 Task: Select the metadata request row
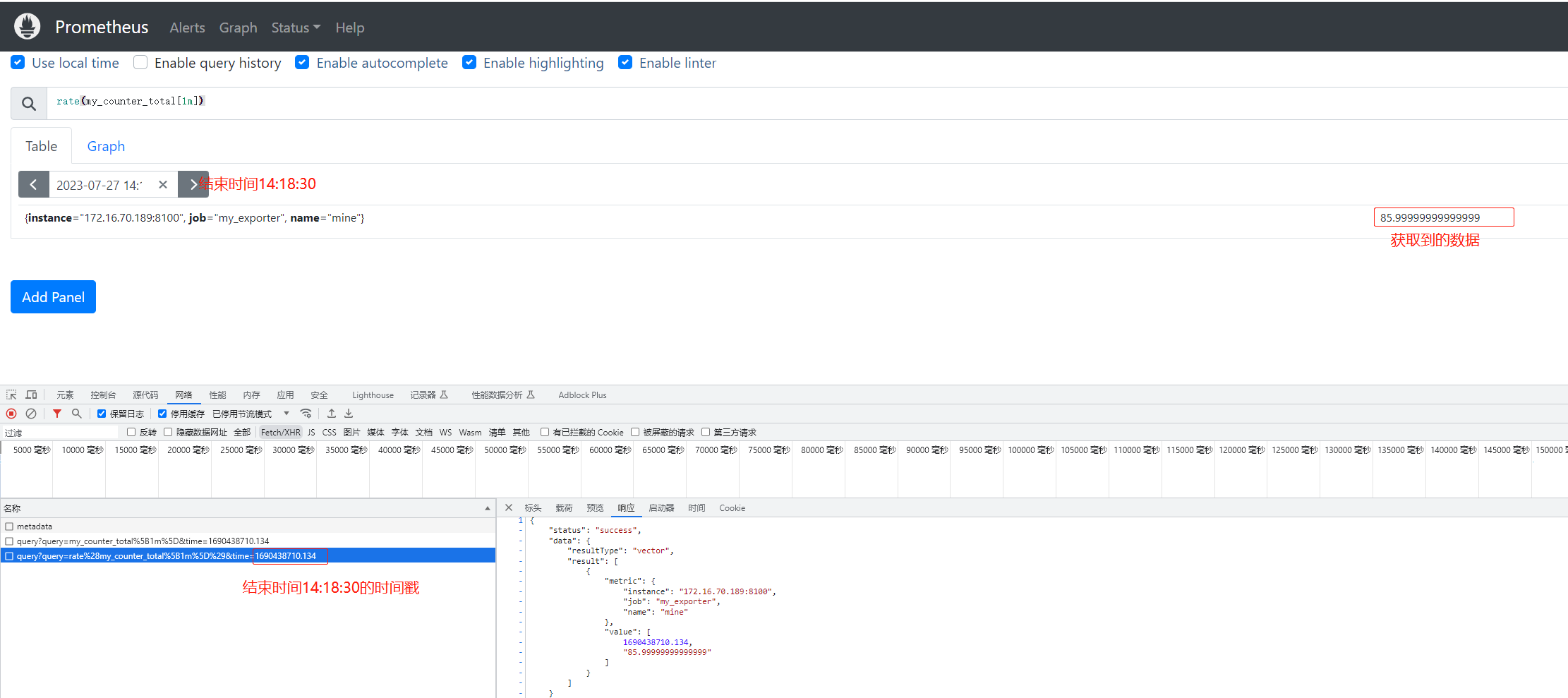click(x=248, y=526)
